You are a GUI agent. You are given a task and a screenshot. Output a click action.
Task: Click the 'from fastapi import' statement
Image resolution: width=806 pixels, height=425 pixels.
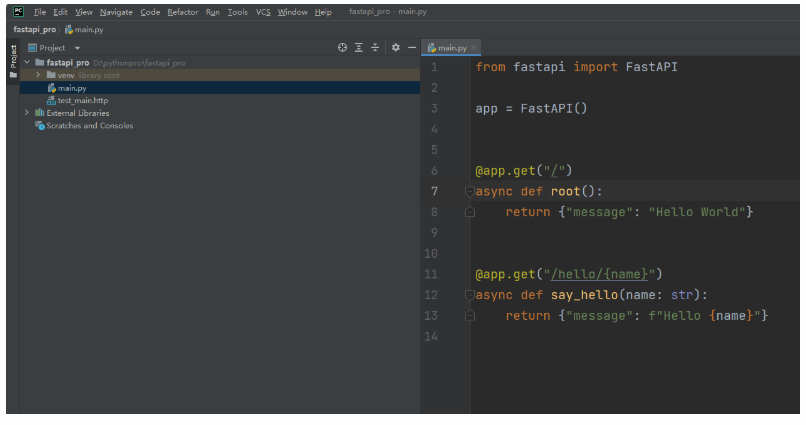click(547, 67)
